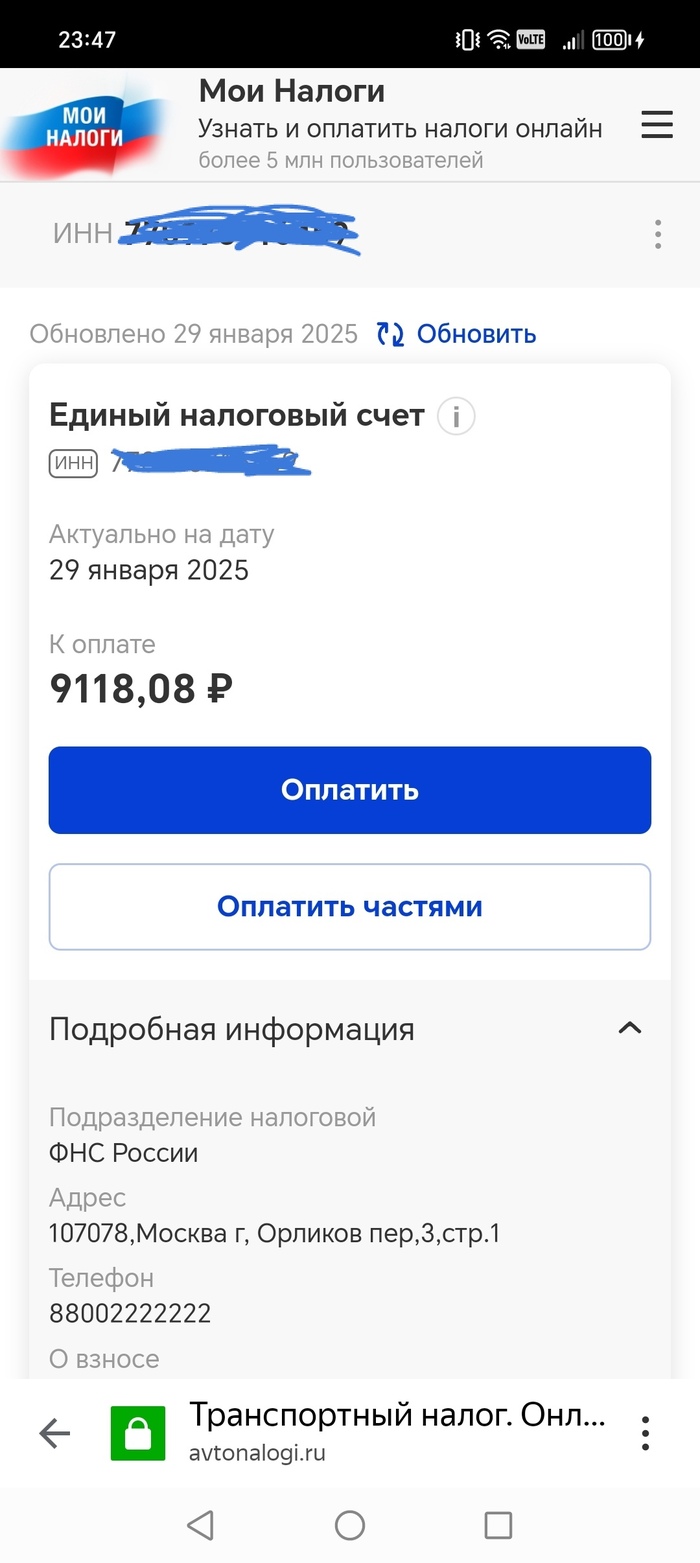Viewport: 700px width, 1563px height.
Task: Show info about Единый налоговый счет
Action: tap(456, 416)
